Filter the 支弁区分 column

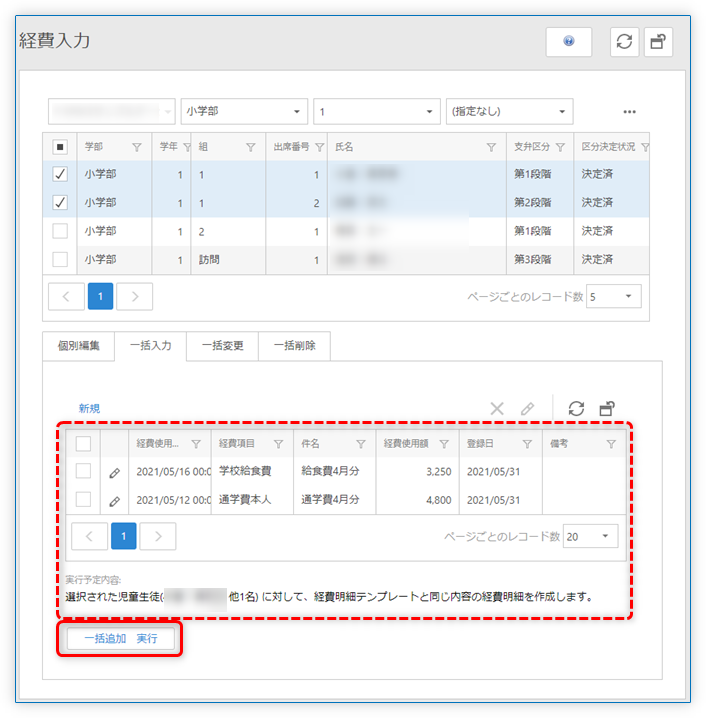560,147
